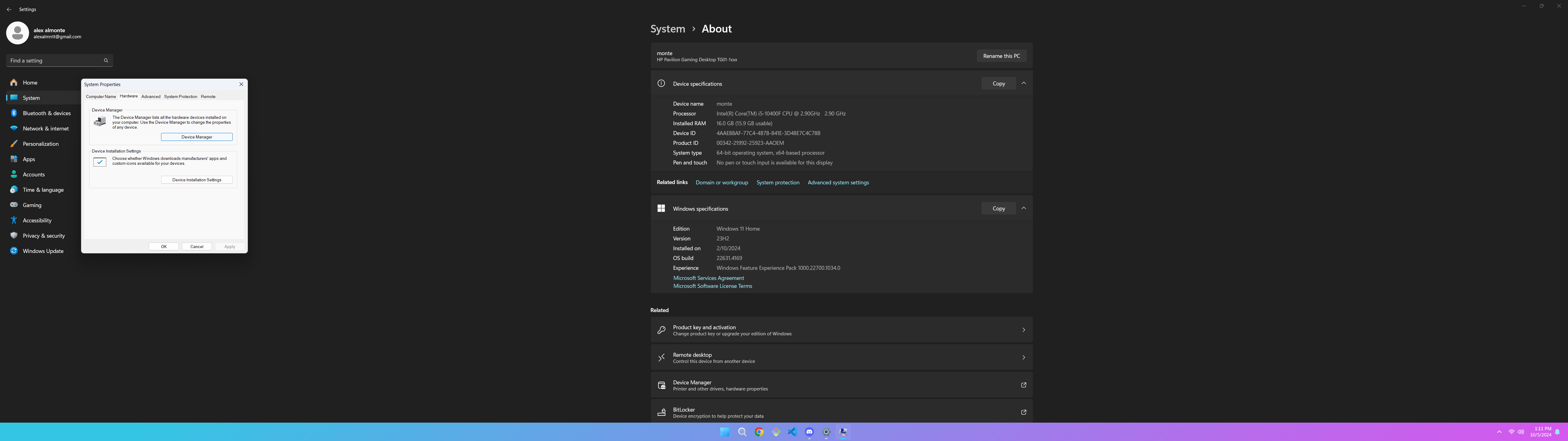Open Advanced system settings link
Screen dimensions: 1568x441
pyautogui.click(x=838, y=183)
